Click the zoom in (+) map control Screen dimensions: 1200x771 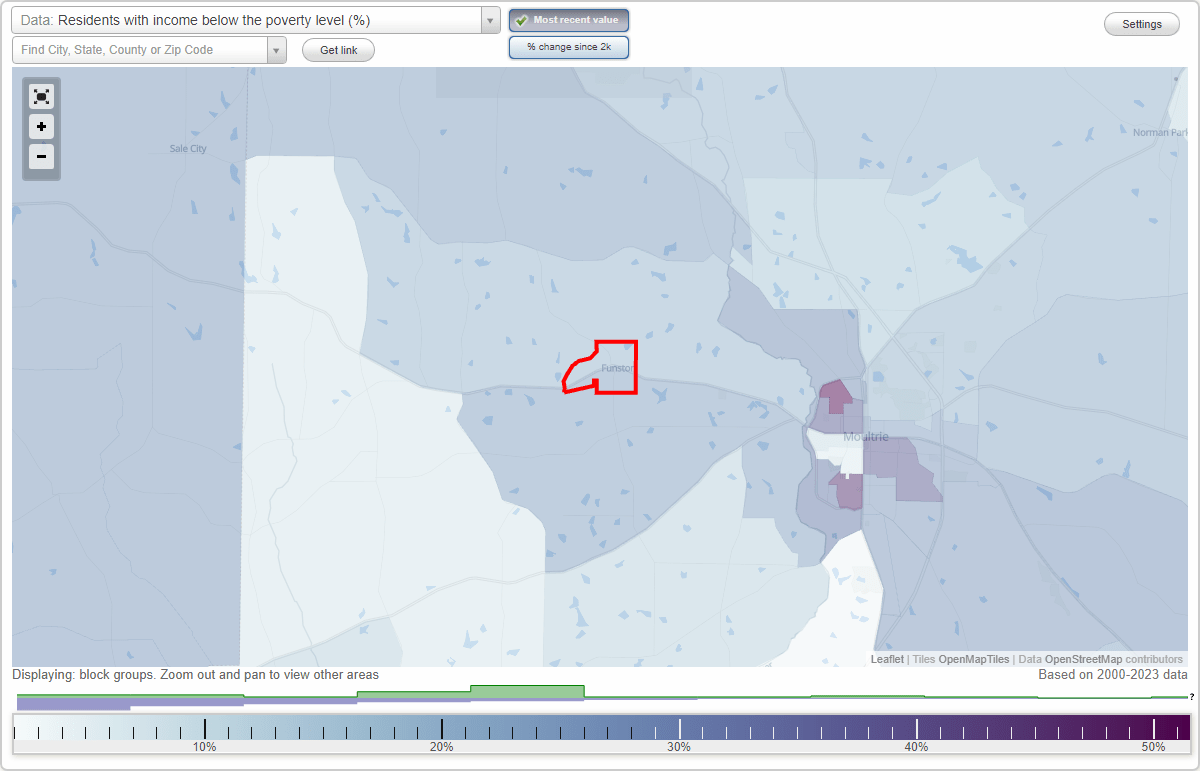pyautogui.click(x=41, y=127)
